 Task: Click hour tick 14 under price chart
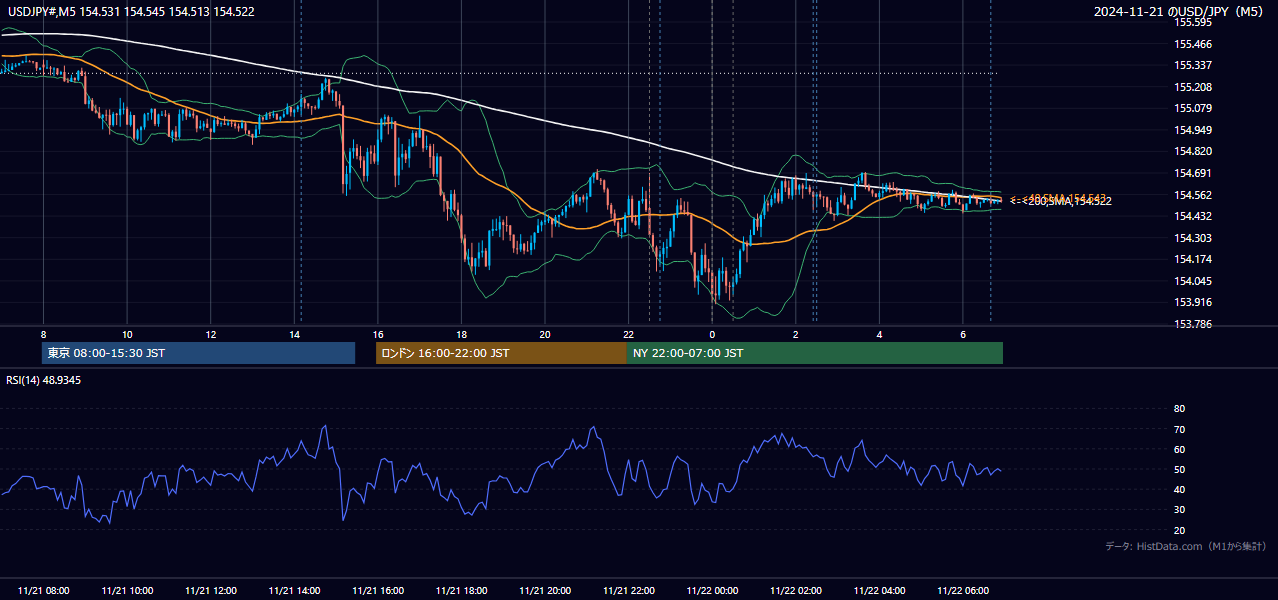click(x=294, y=334)
